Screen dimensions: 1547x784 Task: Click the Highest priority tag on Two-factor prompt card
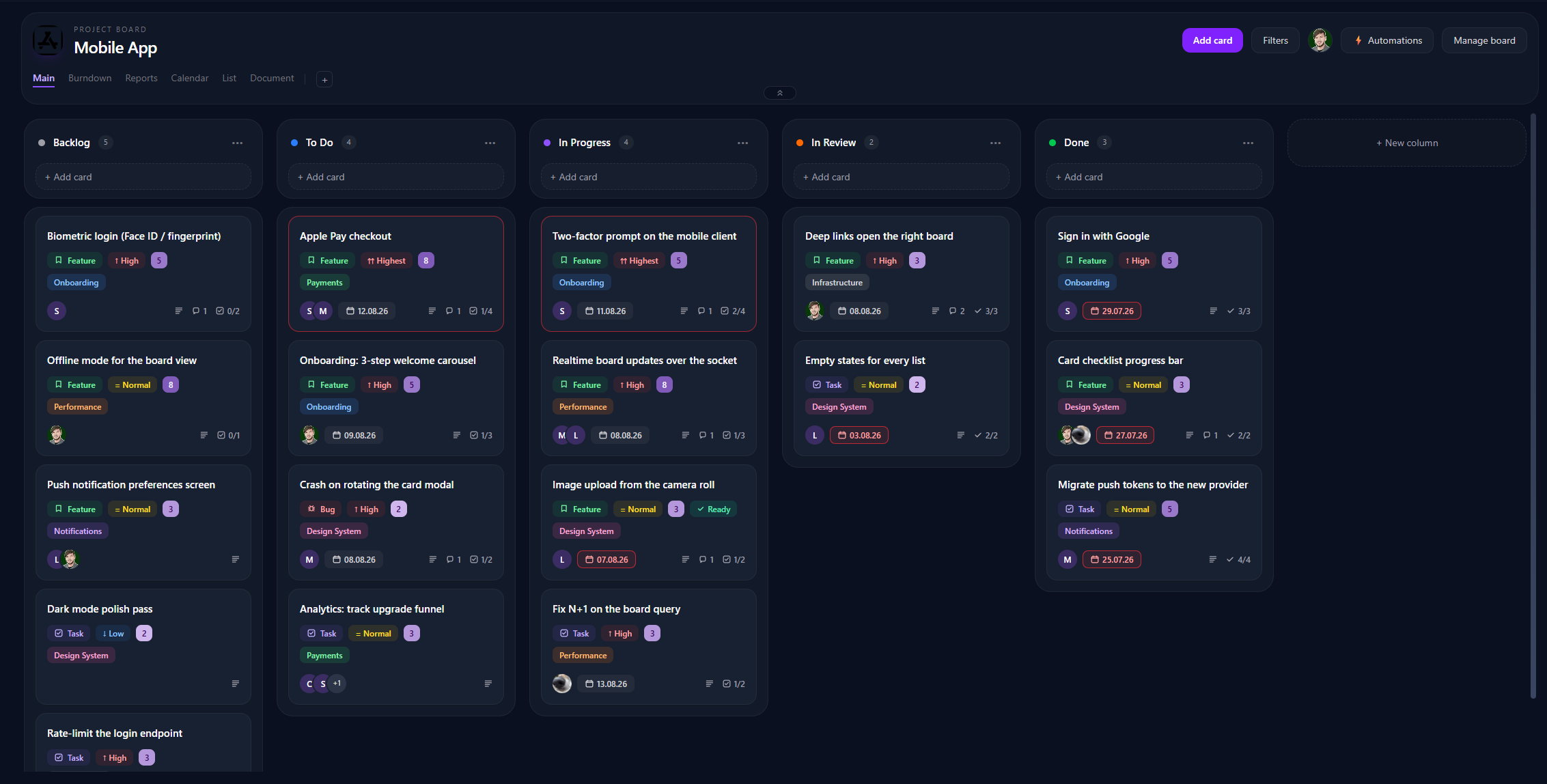(x=639, y=260)
